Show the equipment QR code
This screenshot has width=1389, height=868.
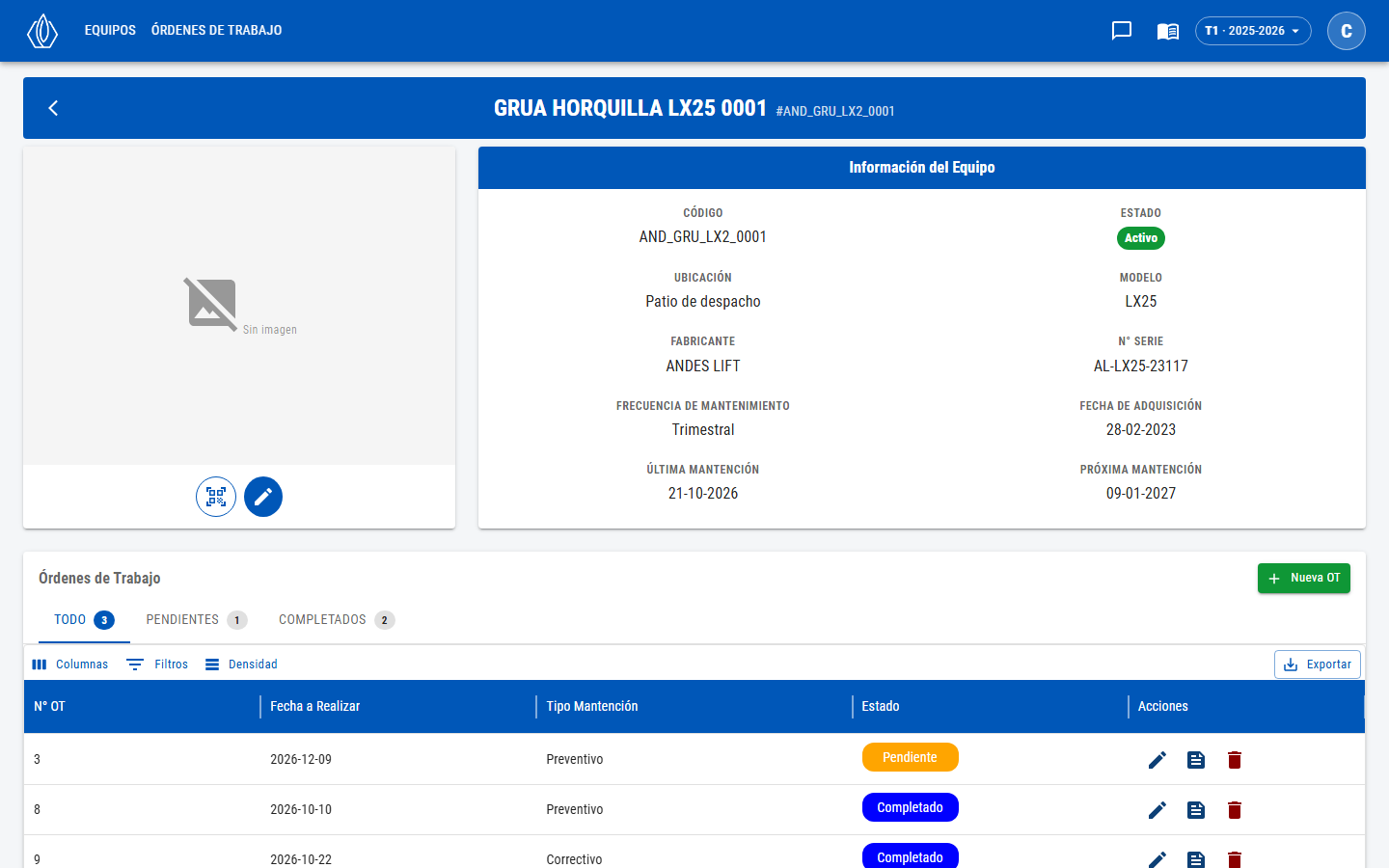click(x=216, y=497)
